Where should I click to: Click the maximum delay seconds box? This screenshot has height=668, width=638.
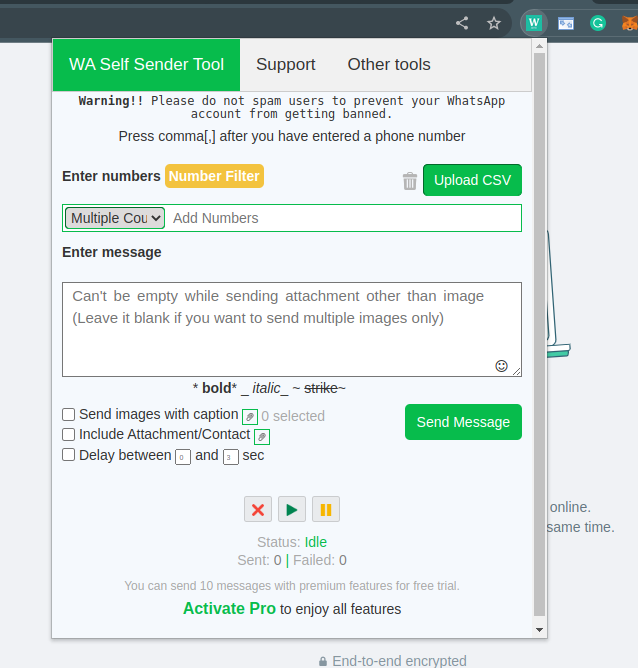tap(230, 457)
